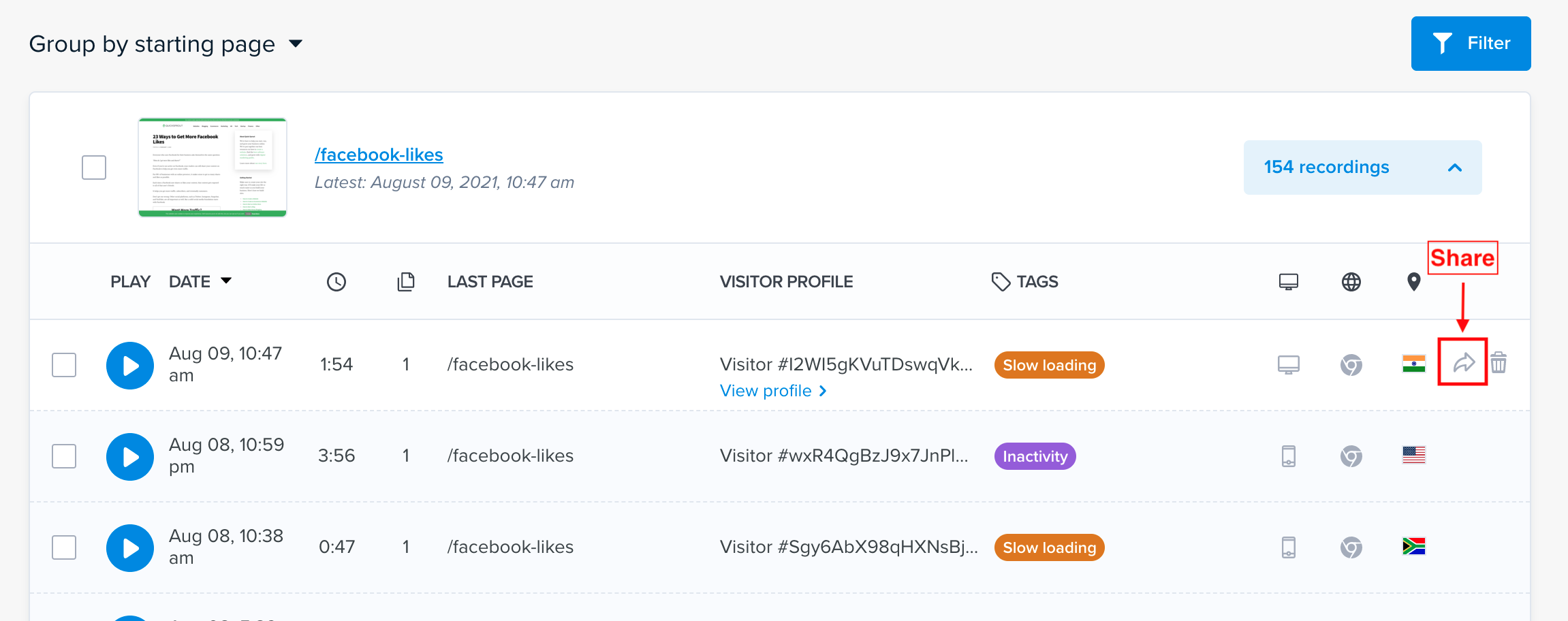Click Chrome icon in Aug 08, 10:59 pm row
This screenshot has width=1568, height=621.
pos(1351,456)
